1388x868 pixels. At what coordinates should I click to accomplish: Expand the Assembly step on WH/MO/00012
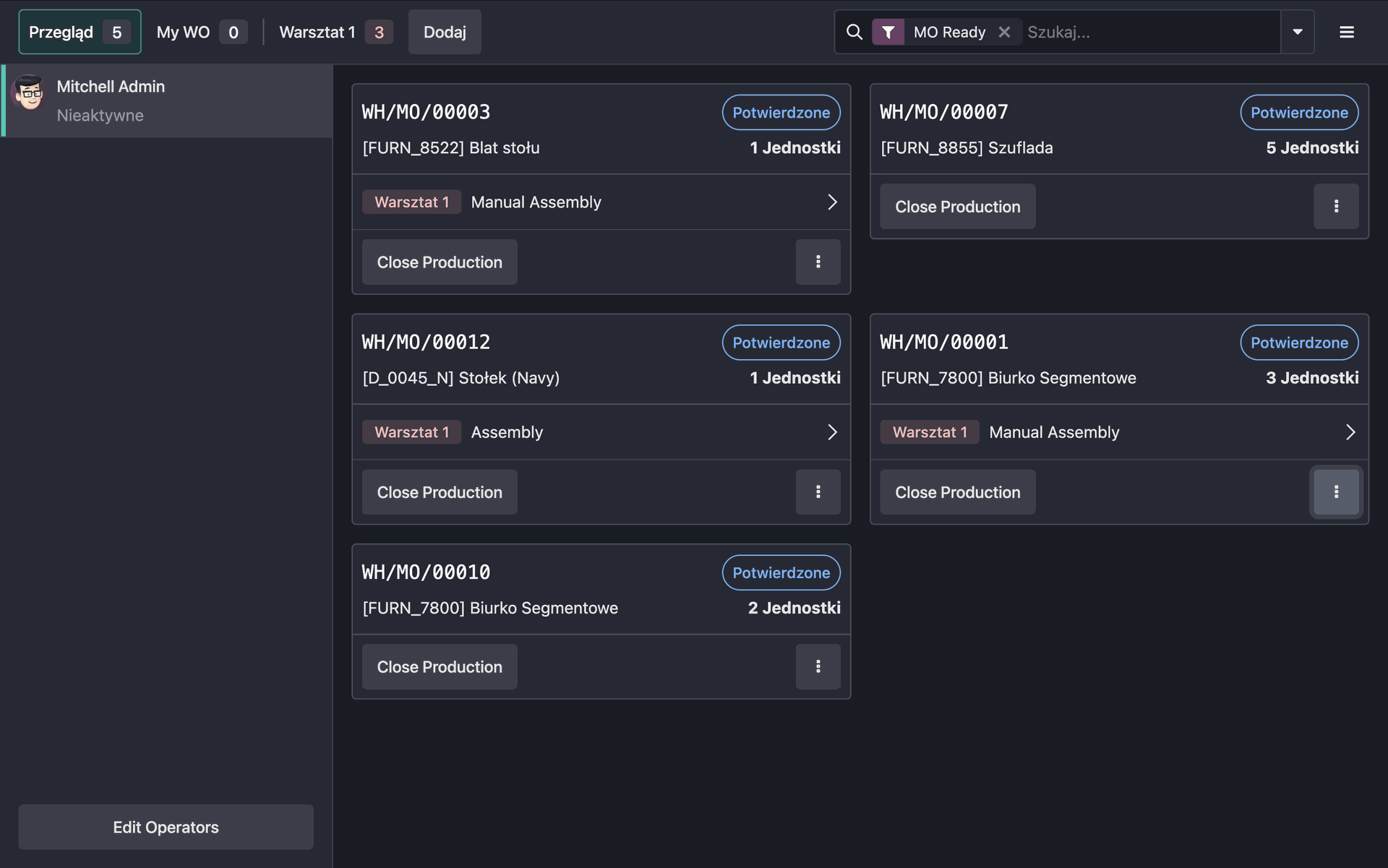click(x=831, y=431)
